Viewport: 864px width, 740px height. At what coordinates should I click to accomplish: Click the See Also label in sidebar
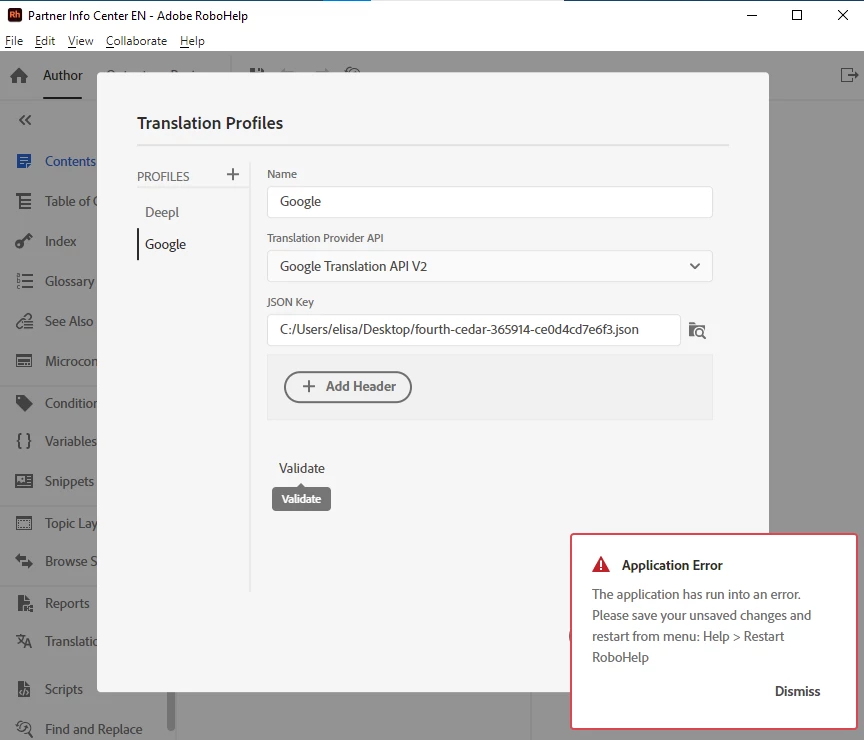[x=69, y=321]
